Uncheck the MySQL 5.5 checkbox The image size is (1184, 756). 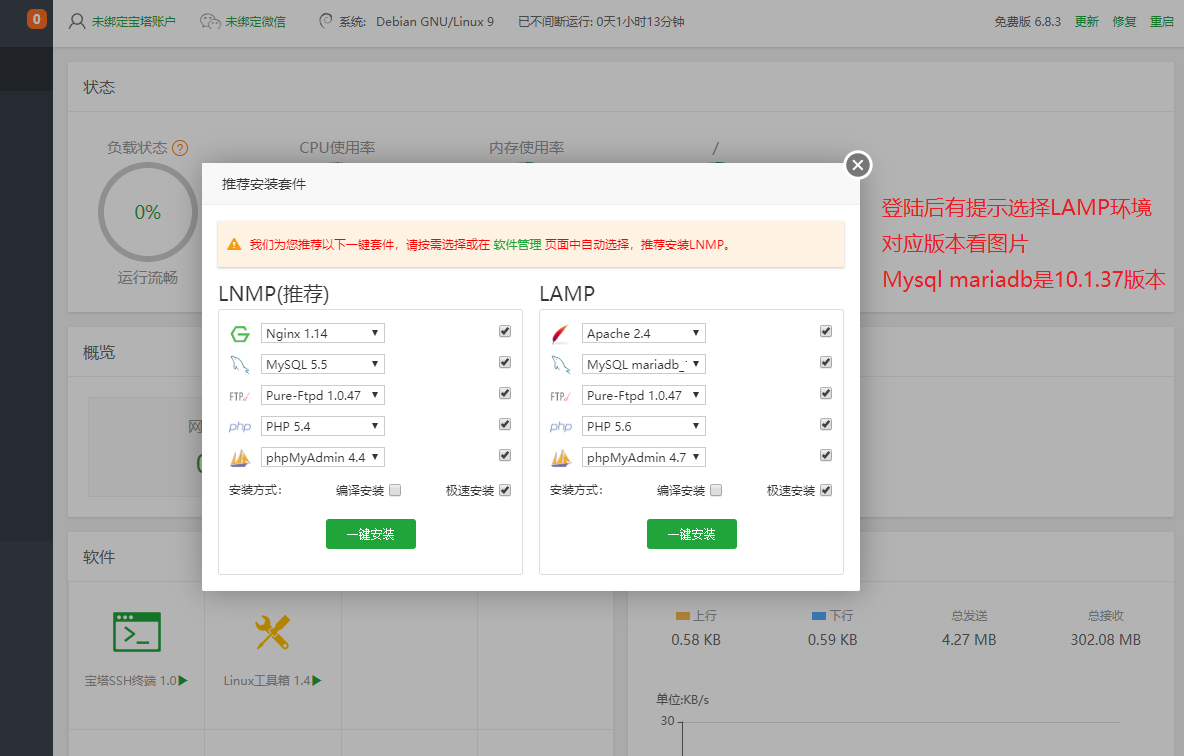click(x=505, y=363)
